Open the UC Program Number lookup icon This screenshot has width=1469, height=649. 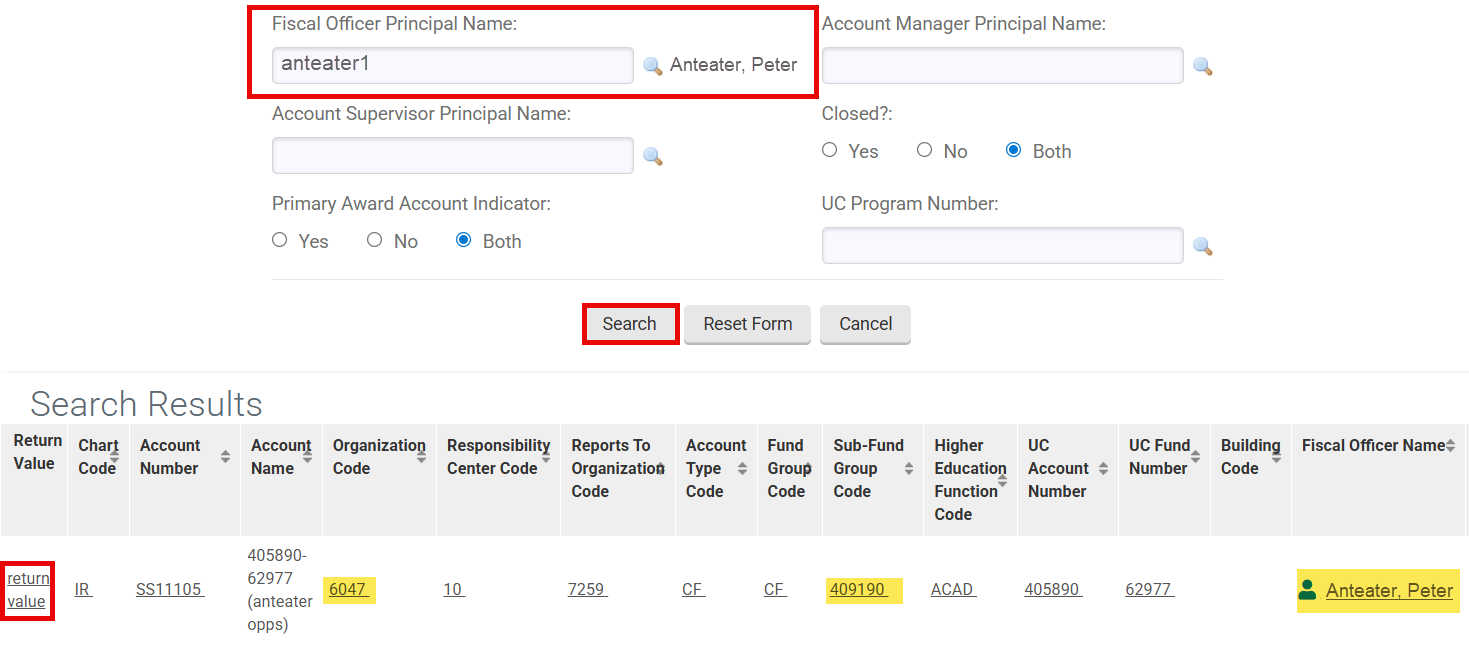pos(1203,246)
